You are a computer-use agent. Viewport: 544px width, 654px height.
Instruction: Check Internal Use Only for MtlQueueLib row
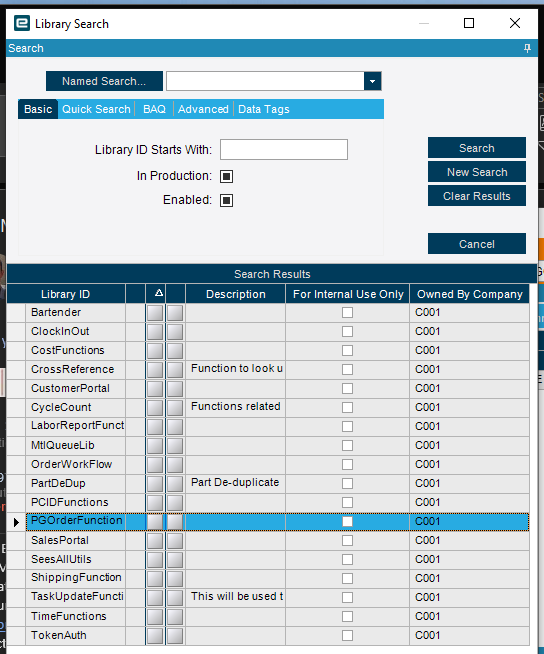click(x=347, y=445)
